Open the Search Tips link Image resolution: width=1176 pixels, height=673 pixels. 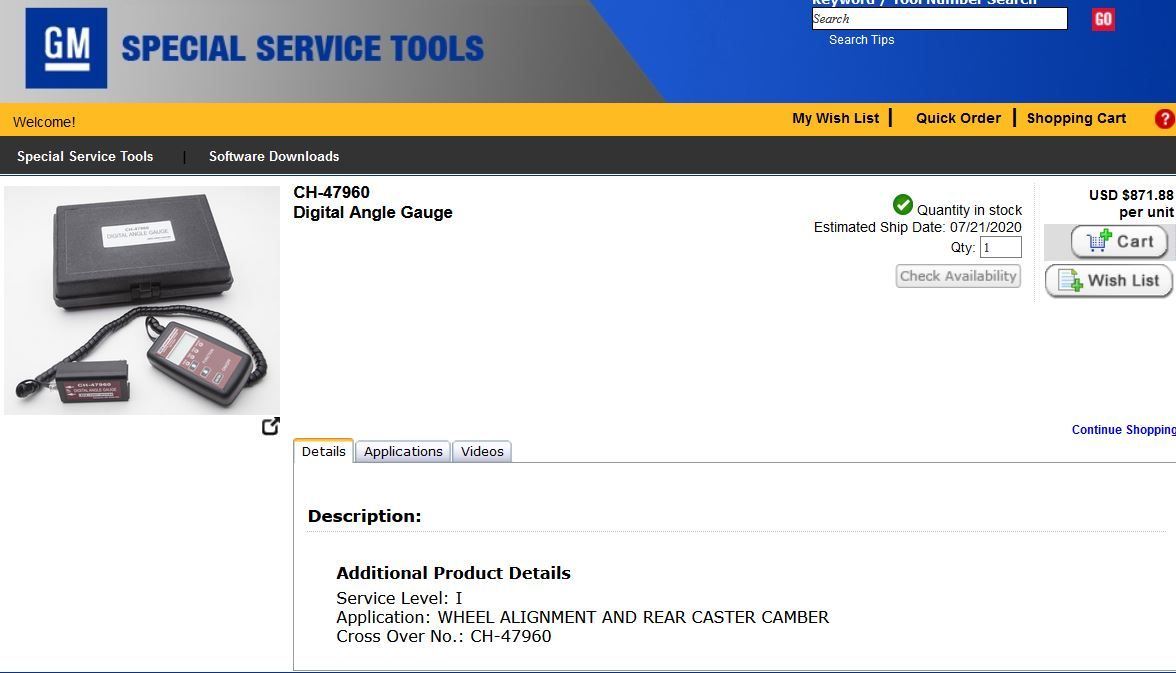(861, 39)
